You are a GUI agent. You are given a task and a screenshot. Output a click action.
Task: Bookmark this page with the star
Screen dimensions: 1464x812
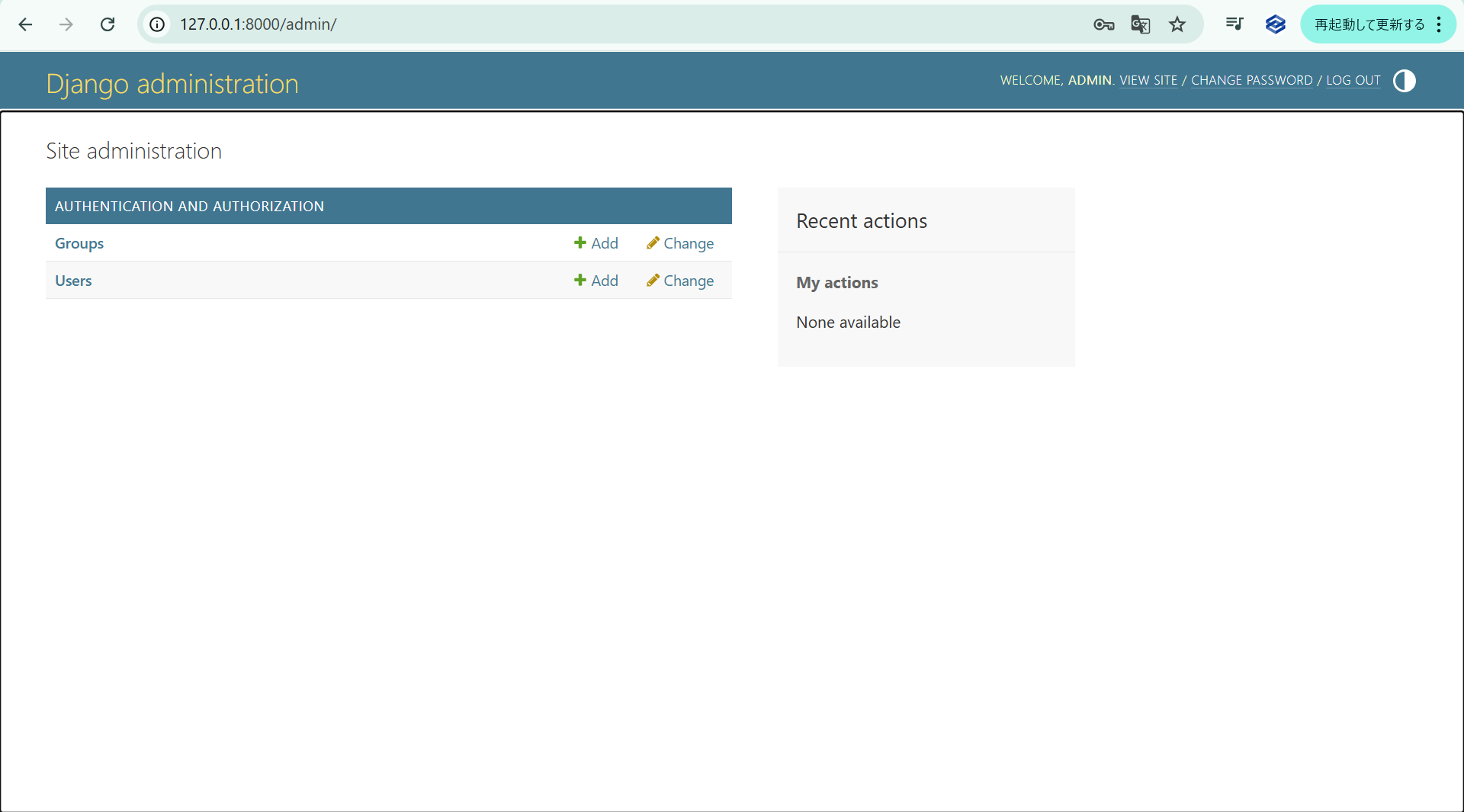point(1177,24)
